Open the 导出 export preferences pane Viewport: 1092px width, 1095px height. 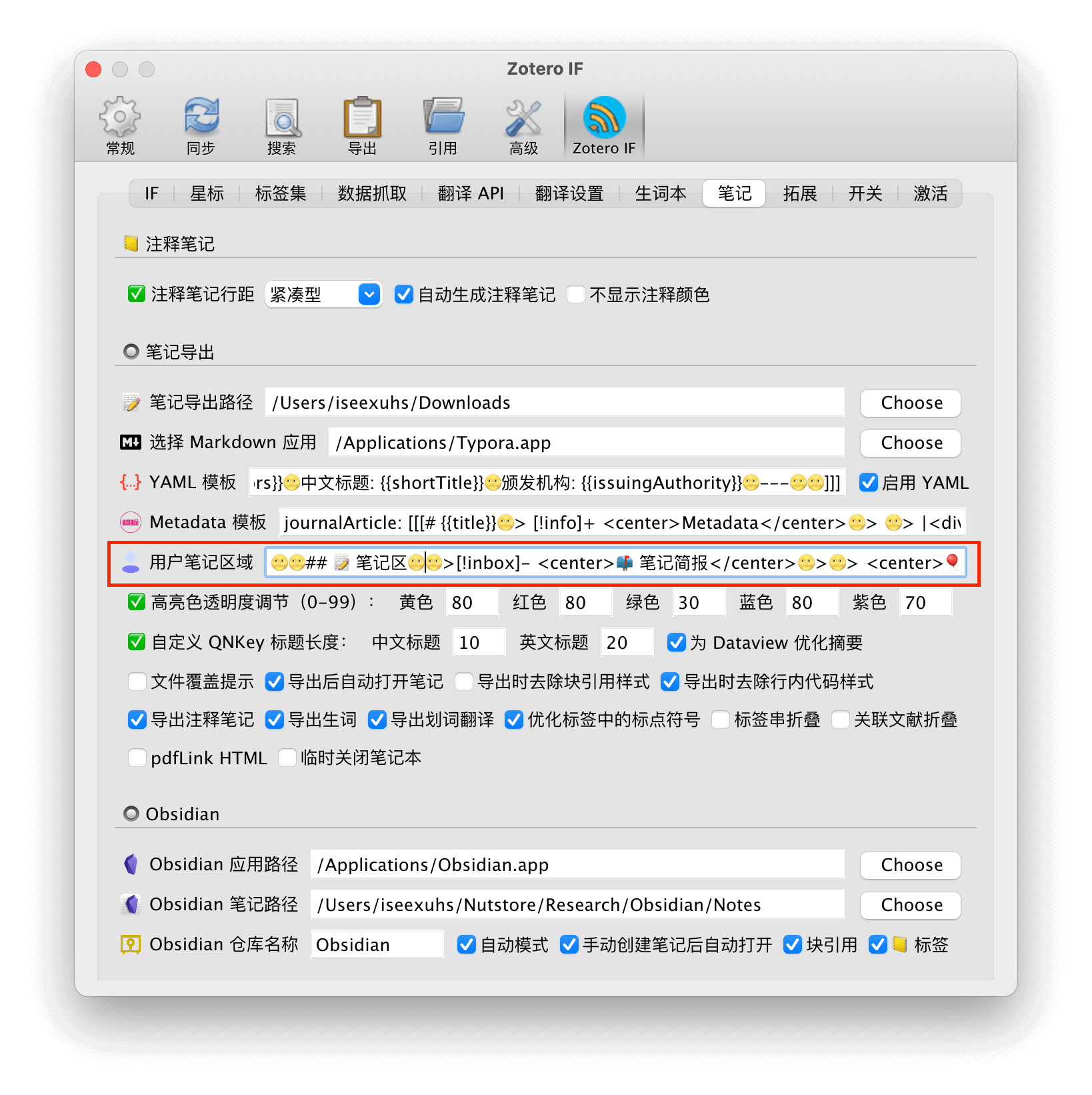362,126
